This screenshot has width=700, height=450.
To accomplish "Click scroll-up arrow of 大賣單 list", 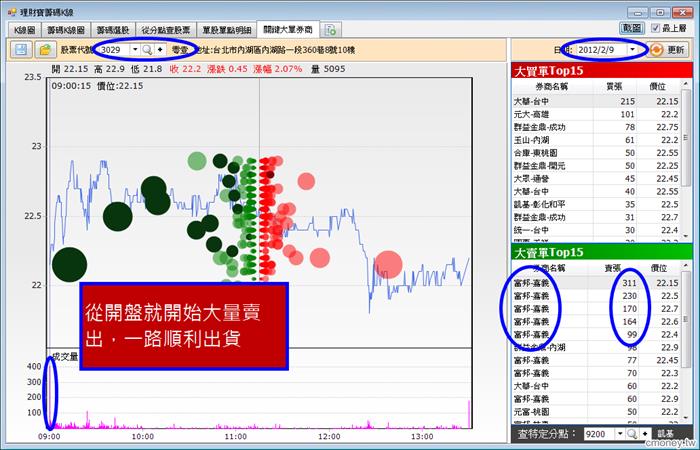I will (686, 266).
